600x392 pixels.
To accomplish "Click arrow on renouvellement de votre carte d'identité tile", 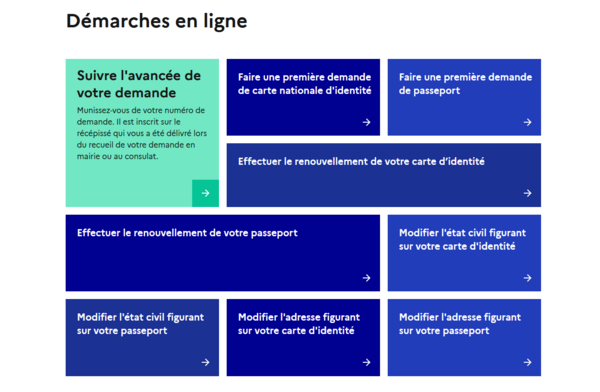I will (528, 193).
